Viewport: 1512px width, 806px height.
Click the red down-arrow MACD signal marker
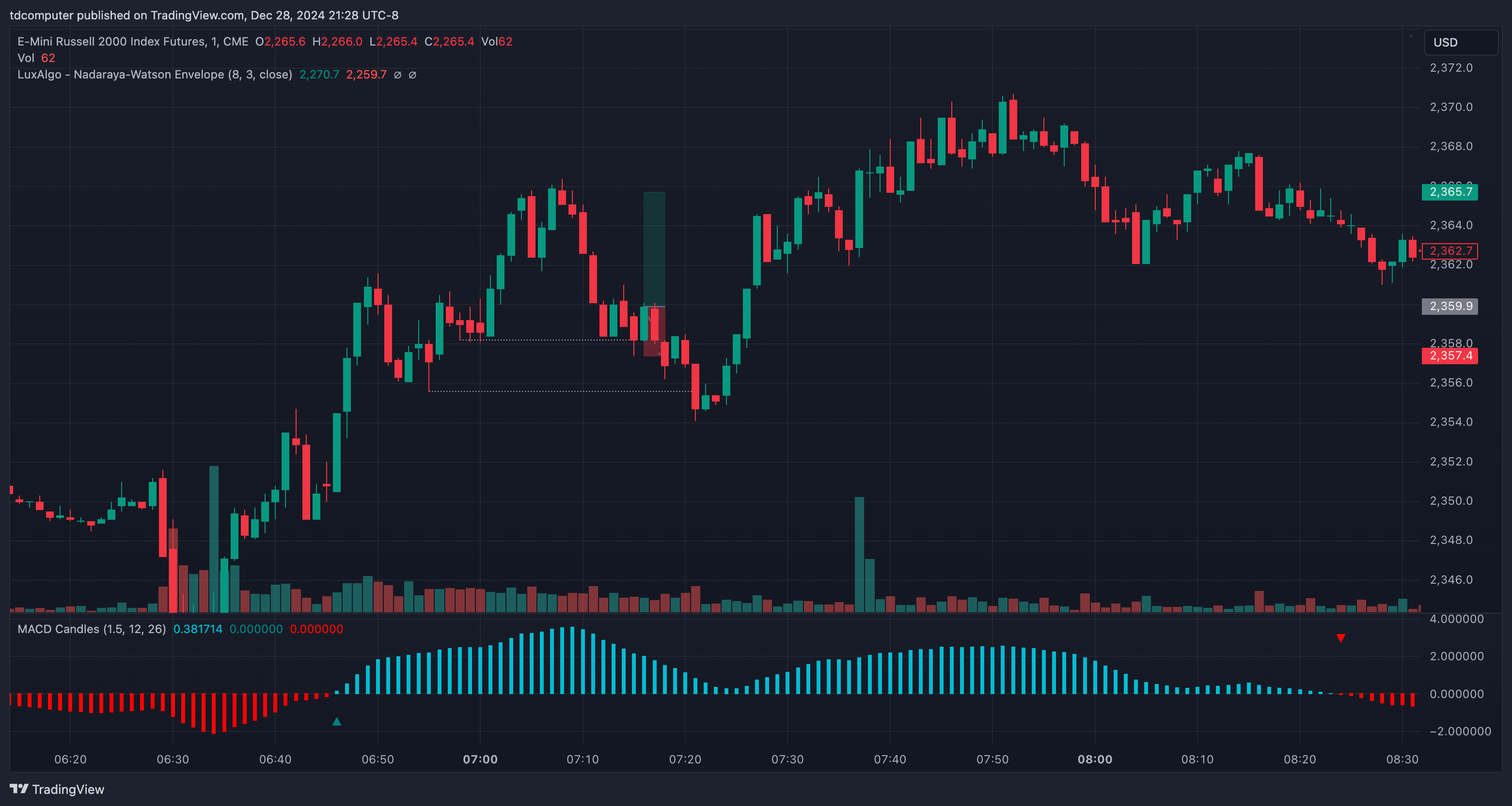[x=1340, y=637]
